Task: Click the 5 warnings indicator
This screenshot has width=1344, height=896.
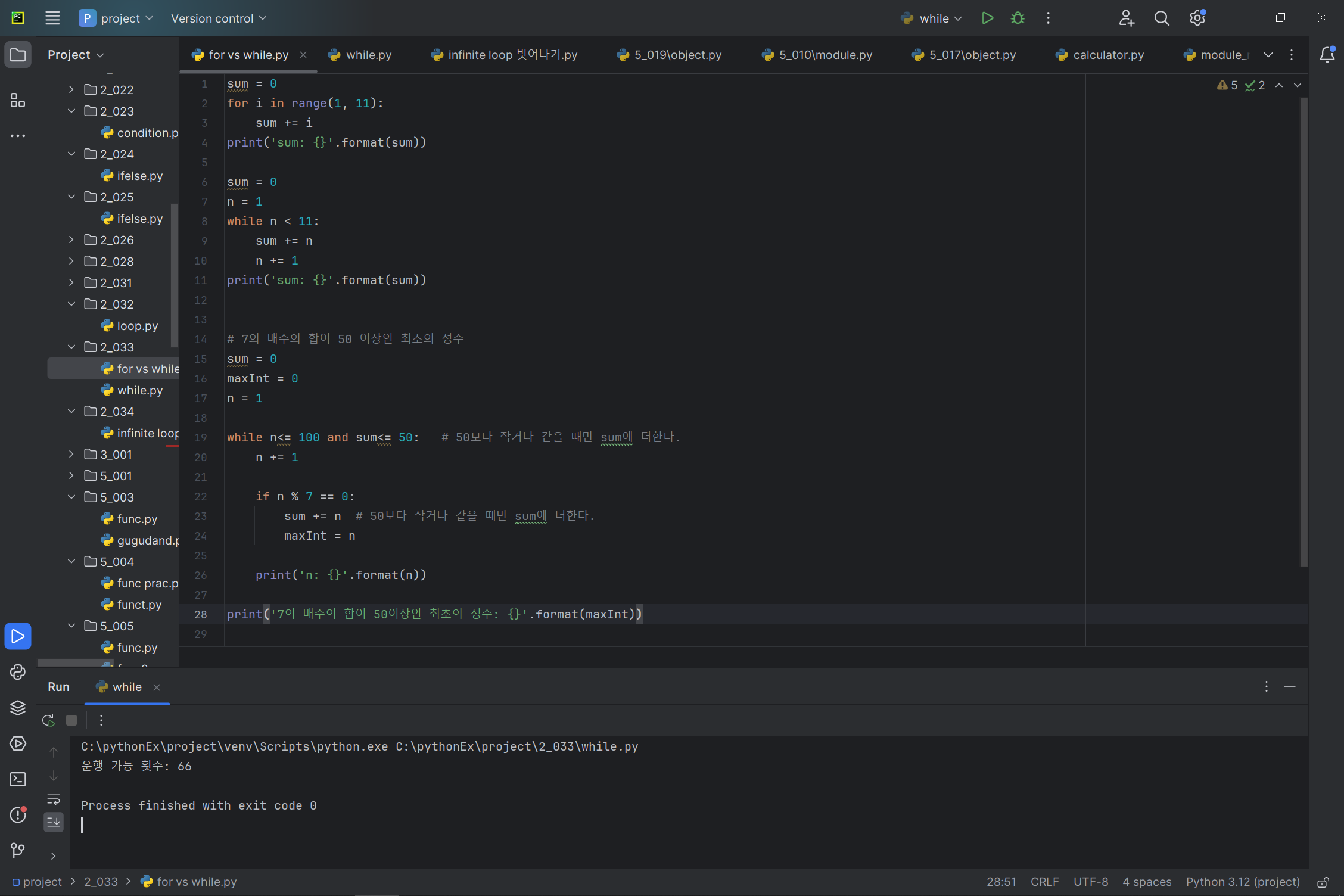Action: click(1227, 86)
